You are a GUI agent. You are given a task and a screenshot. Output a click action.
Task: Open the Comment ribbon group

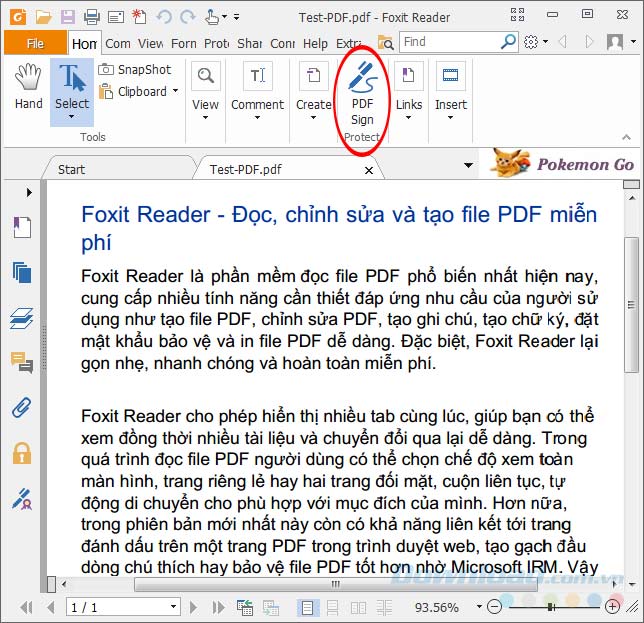click(x=257, y=91)
